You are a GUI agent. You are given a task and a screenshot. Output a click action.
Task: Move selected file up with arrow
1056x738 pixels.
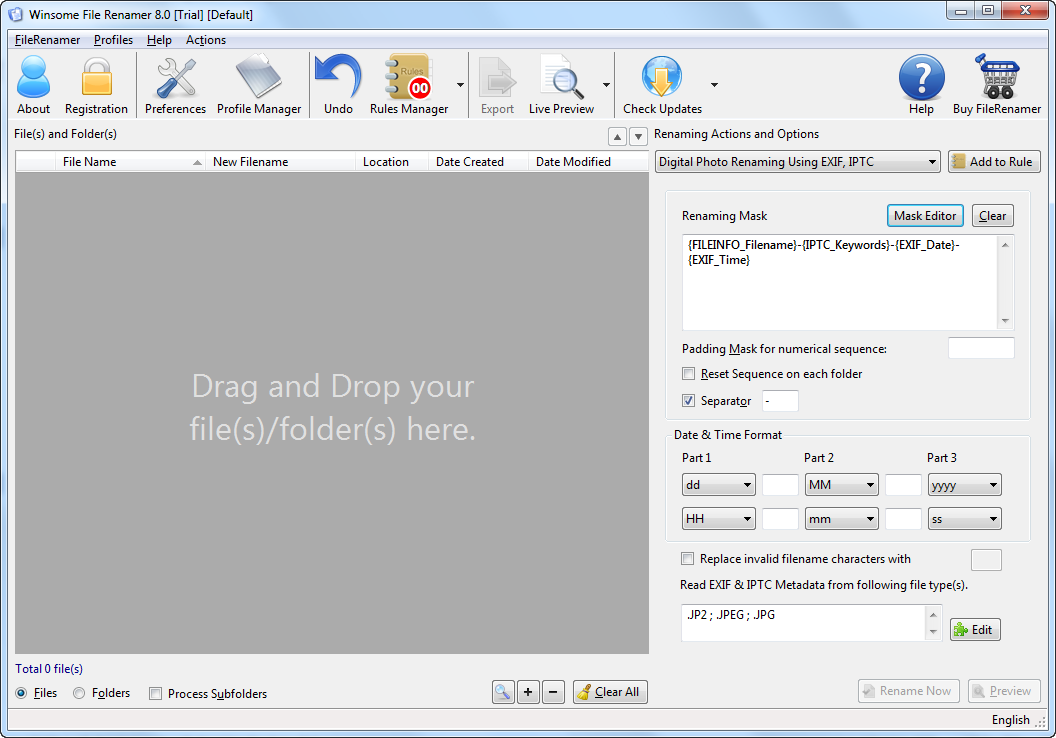pos(617,137)
